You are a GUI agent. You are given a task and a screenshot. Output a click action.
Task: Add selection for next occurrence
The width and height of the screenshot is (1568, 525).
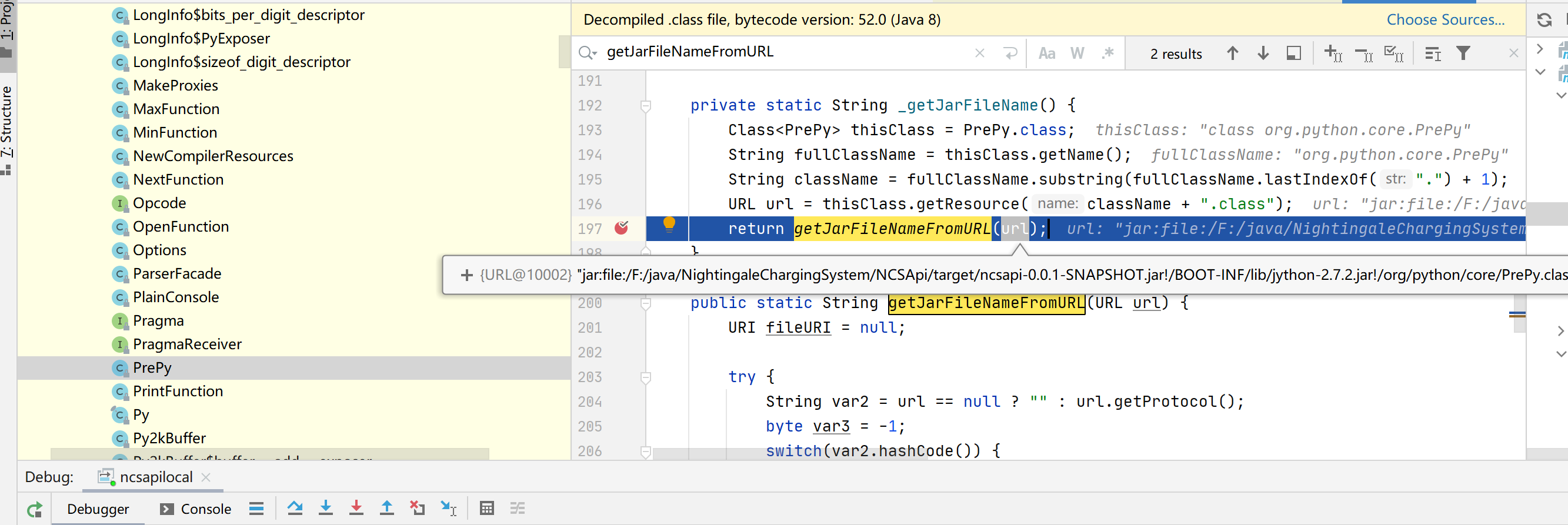pos(1333,53)
